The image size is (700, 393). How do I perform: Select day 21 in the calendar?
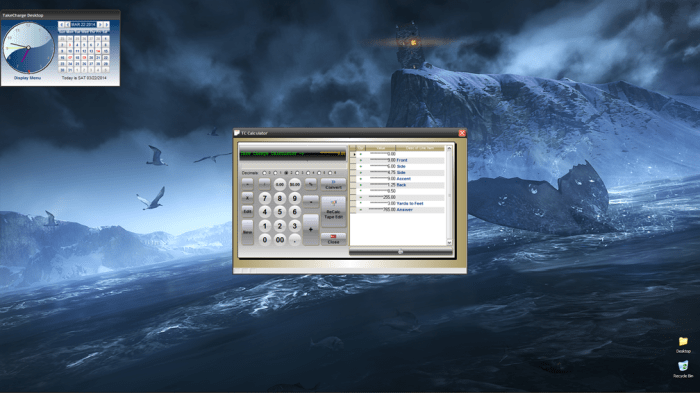[98, 58]
